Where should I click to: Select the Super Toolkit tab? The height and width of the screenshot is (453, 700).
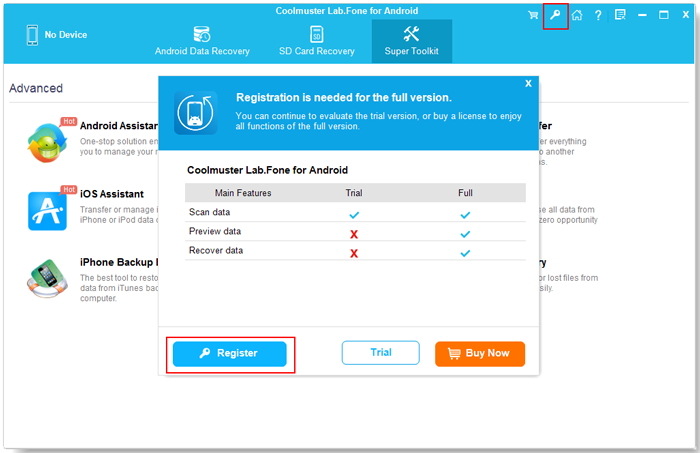click(x=412, y=41)
